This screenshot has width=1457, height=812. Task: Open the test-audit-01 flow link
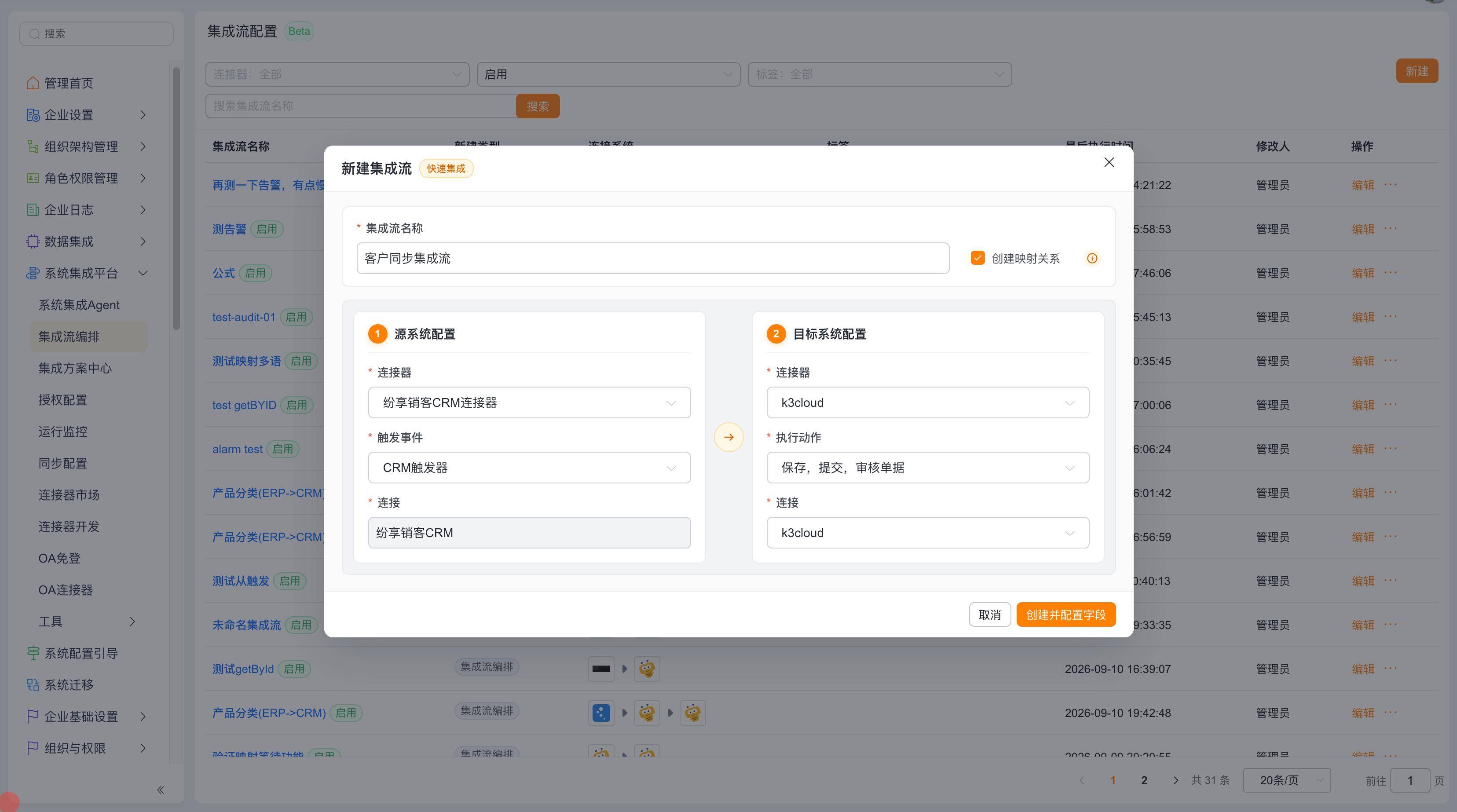click(x=244, y=317)
